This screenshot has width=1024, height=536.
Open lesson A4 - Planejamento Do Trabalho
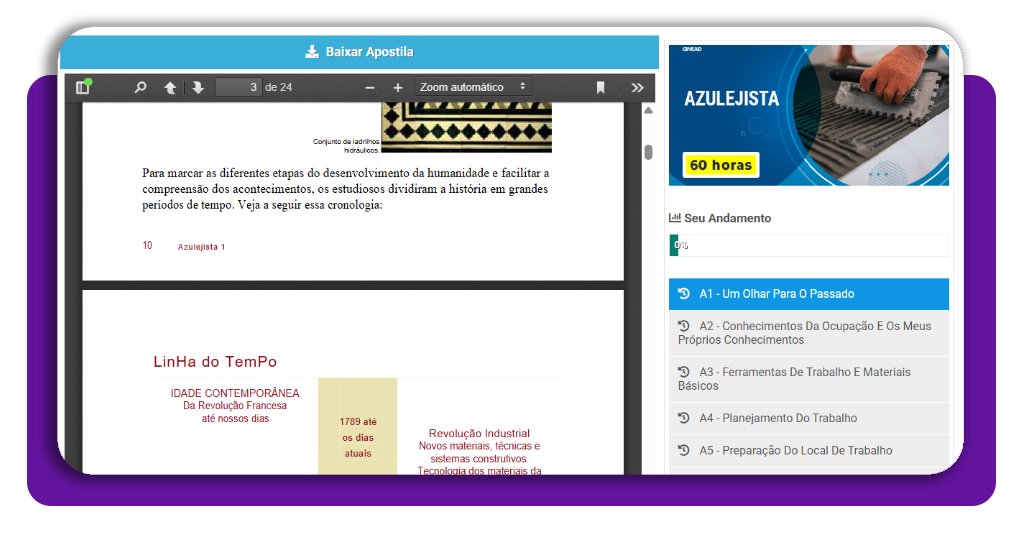click(808, 418)
